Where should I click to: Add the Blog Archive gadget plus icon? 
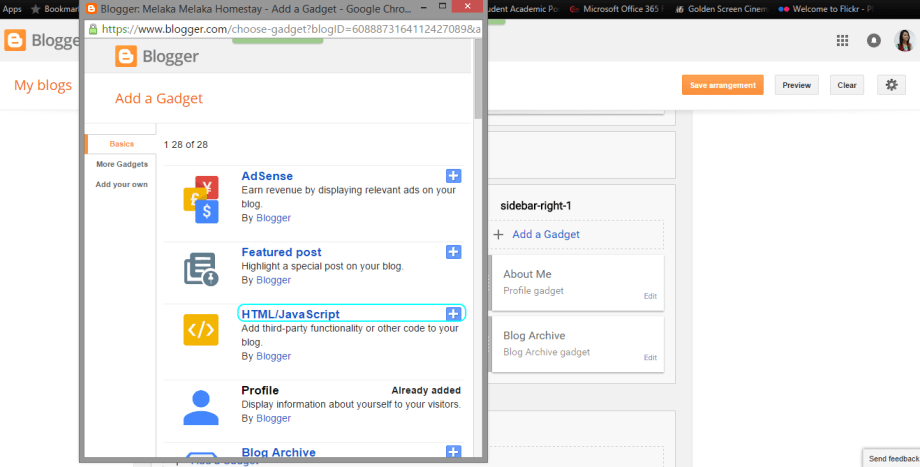pos(453,452)
